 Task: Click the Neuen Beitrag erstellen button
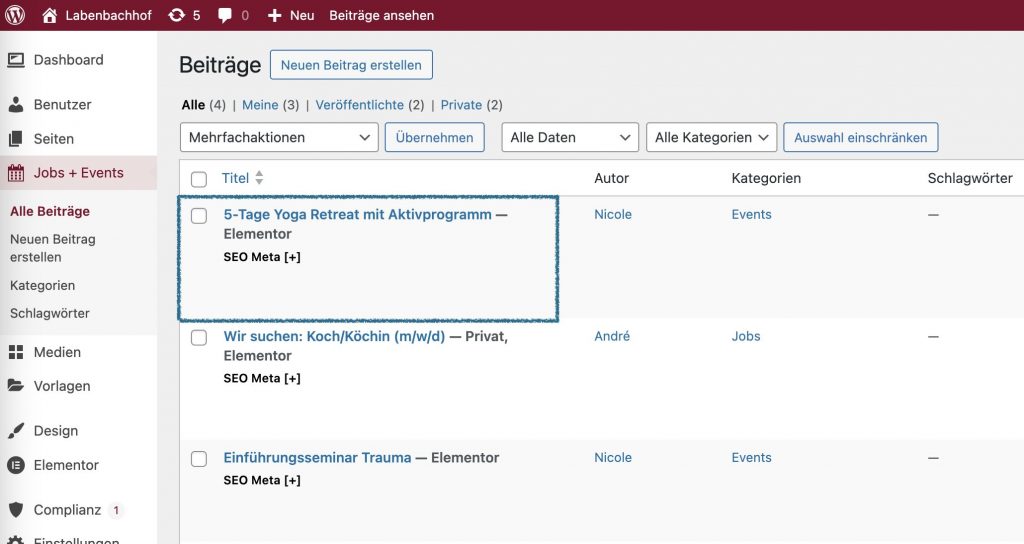click(x=351, y=65)
